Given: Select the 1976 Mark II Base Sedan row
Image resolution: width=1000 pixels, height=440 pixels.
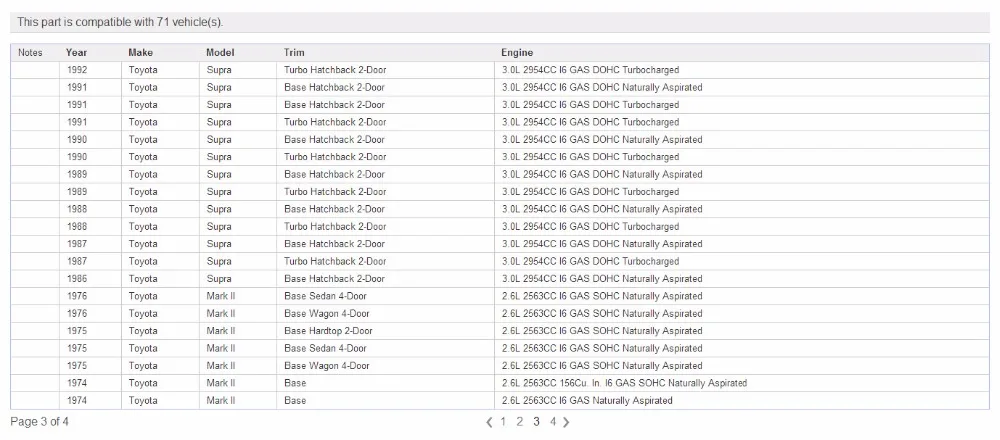Looking at the screenshot, I should [x=500, y=296].
